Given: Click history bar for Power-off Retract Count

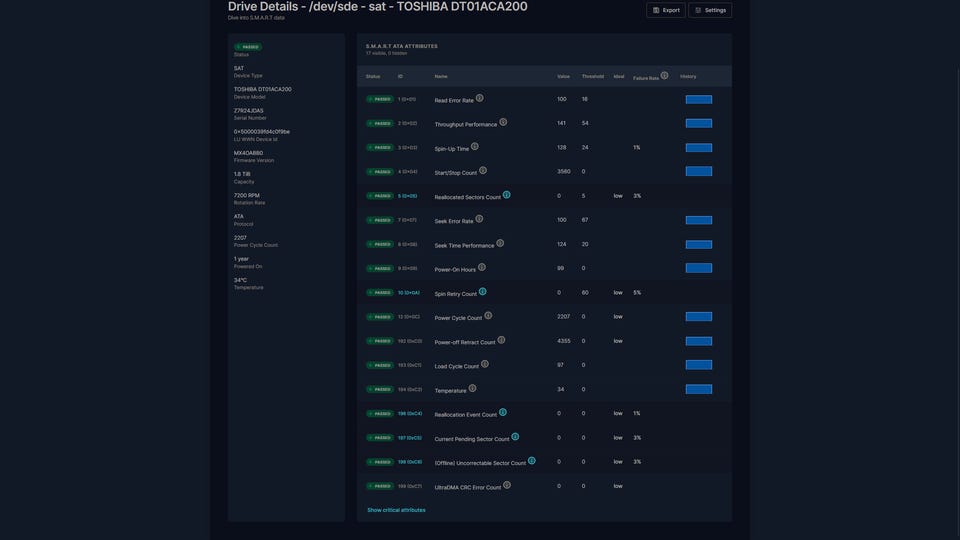Looking at the screenshot, I should point(699,341).
